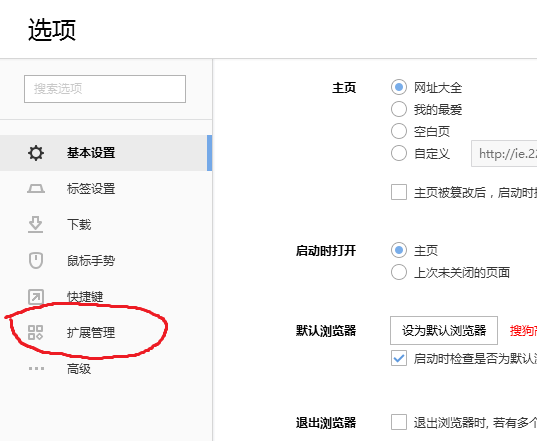Enable the 主页被篡改后 checkbox
The height and width of the screenshot is (441, 537).
coord(399,192)
